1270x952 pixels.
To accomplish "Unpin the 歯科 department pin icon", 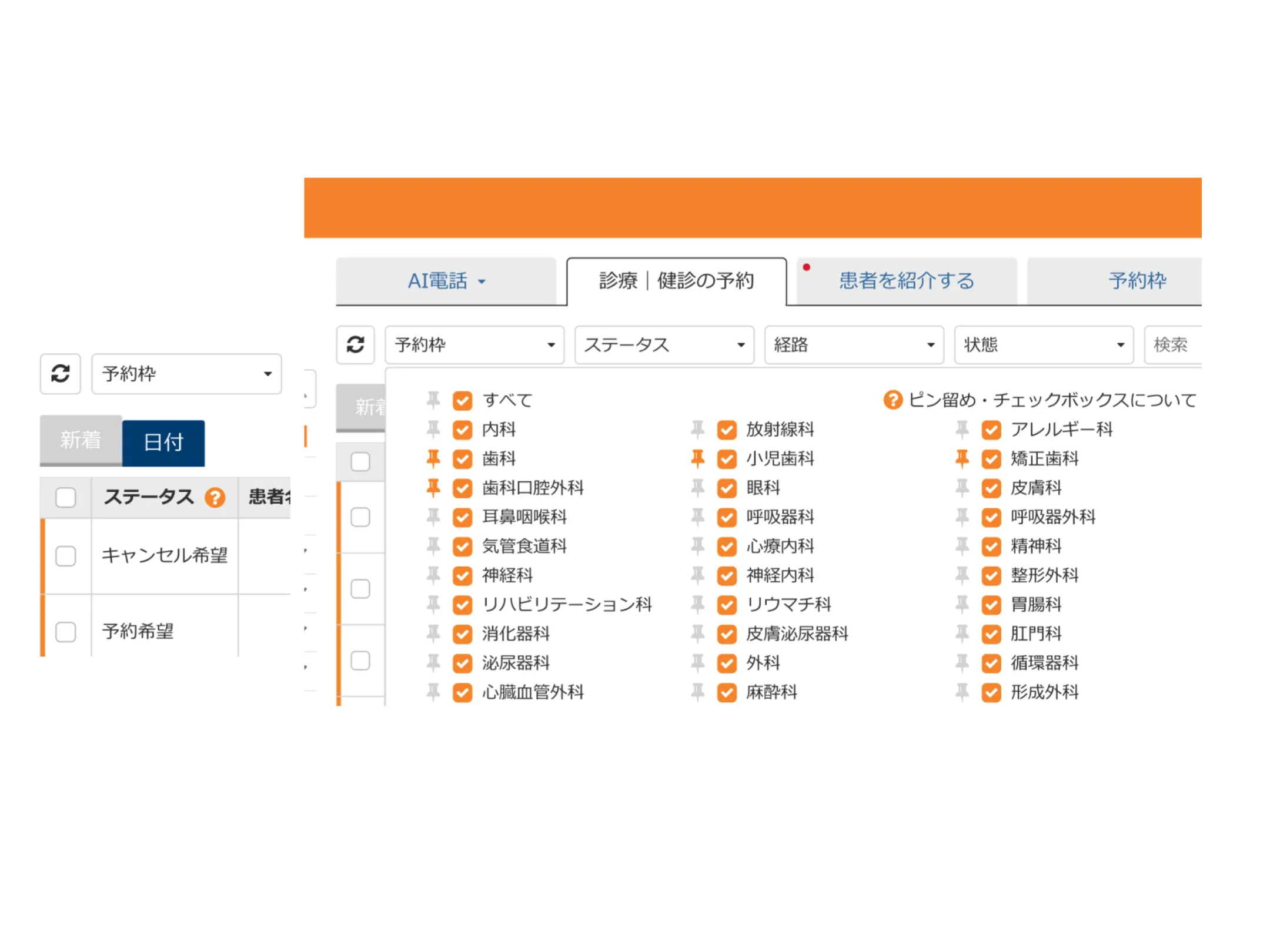I will click(x=433, y=458).
